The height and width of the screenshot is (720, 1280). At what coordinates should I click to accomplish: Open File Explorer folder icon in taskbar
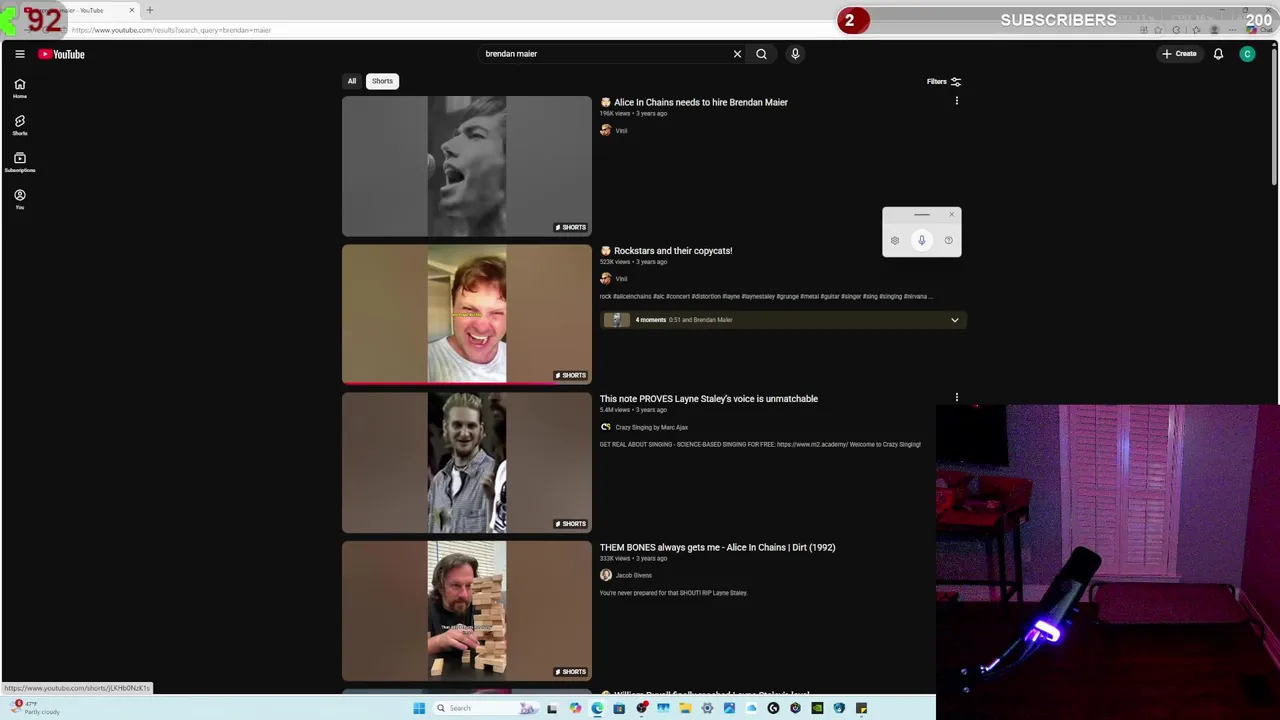point(685,708)
